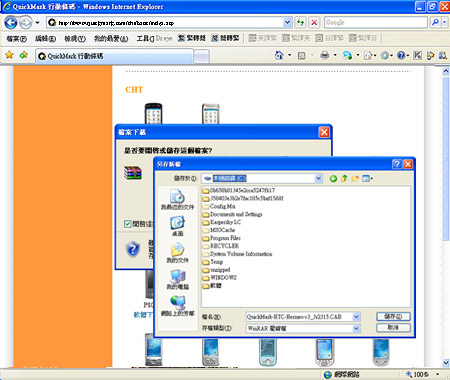Screen dimensions: 450x380
Task: Open the Print button dropdown arrow
Action: coord(335,55)
